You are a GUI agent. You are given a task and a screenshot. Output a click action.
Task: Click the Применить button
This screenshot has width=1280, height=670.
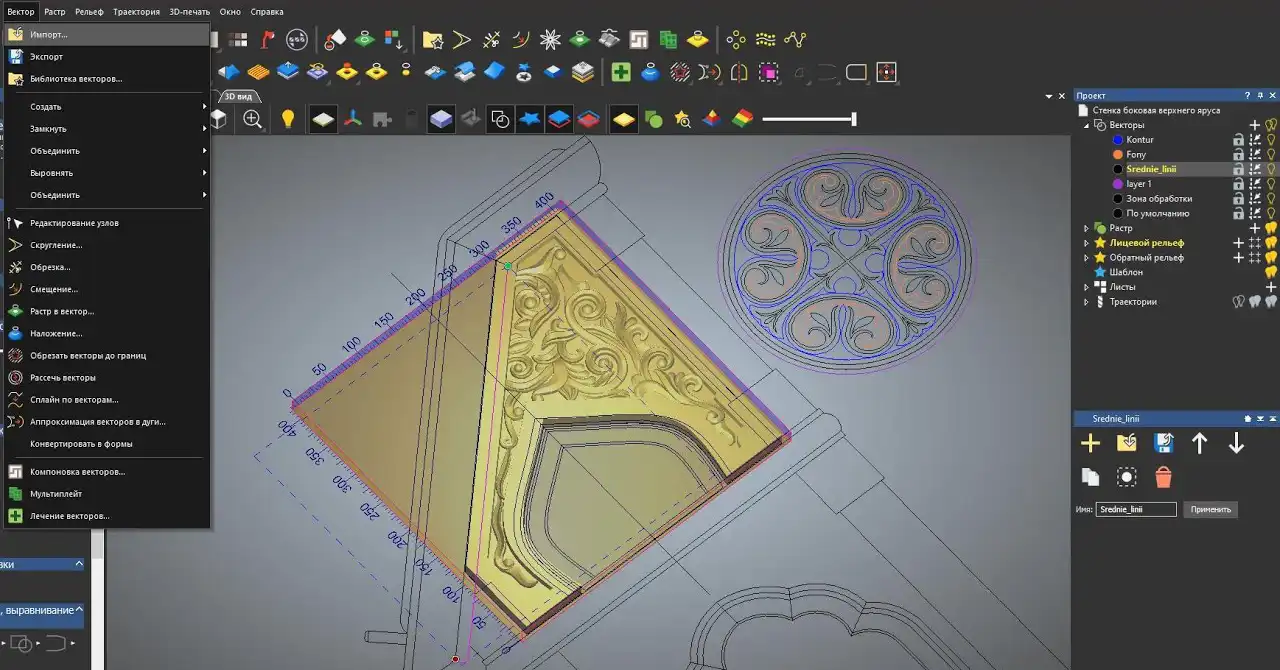coord(1211,509)
